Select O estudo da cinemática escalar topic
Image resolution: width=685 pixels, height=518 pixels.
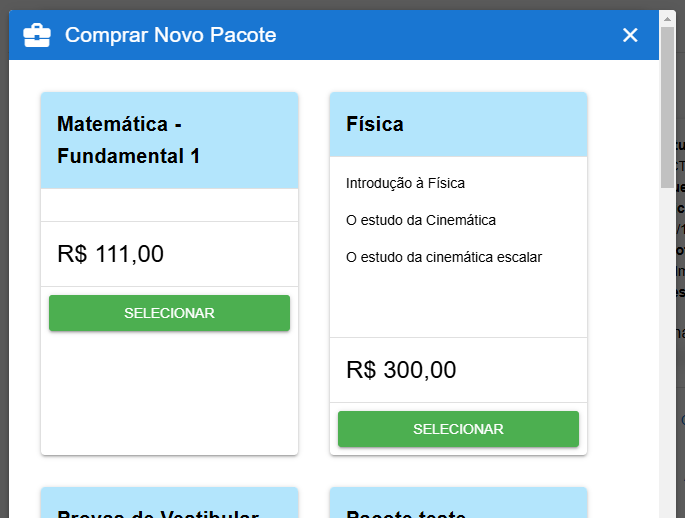click(443, 257)
